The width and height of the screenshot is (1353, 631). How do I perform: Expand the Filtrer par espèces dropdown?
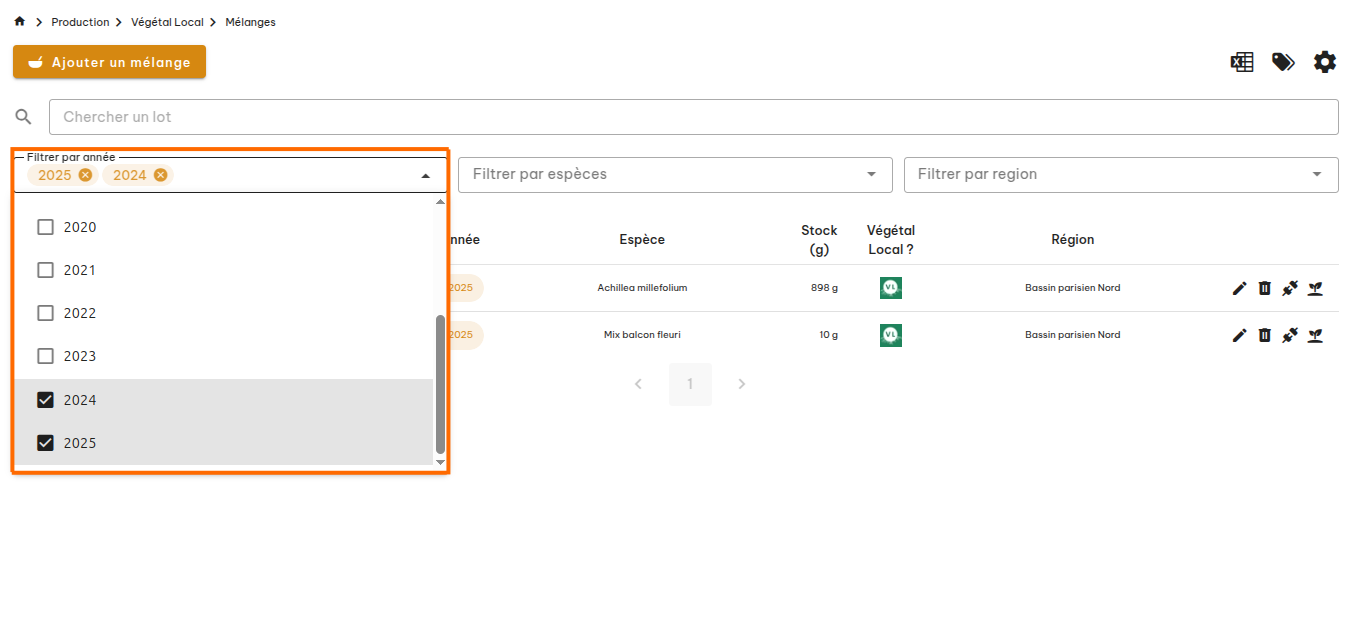675,174
